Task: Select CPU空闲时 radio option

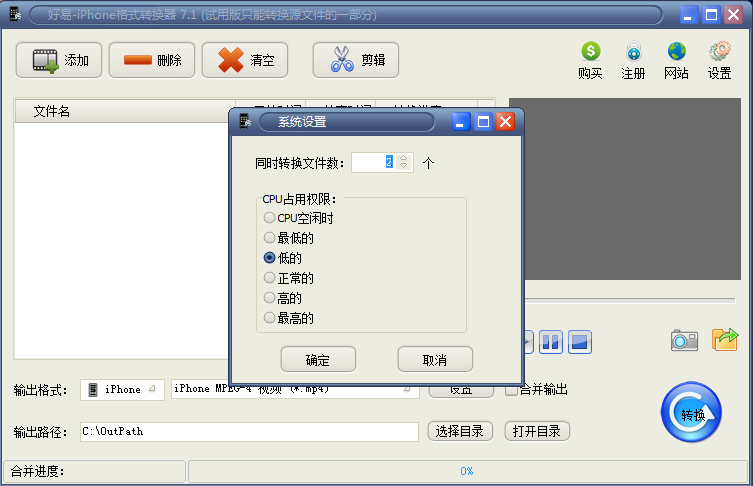Action: point(298,218)
